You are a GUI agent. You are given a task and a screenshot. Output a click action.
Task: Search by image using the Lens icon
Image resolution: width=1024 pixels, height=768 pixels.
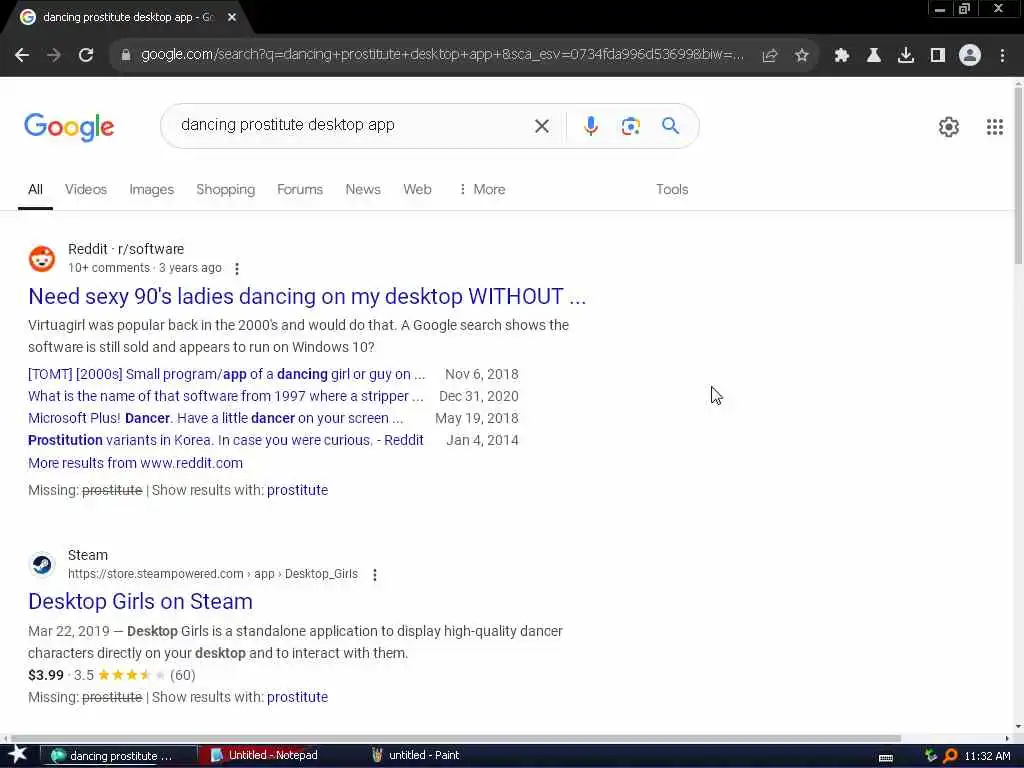click(x=630, y=126)
